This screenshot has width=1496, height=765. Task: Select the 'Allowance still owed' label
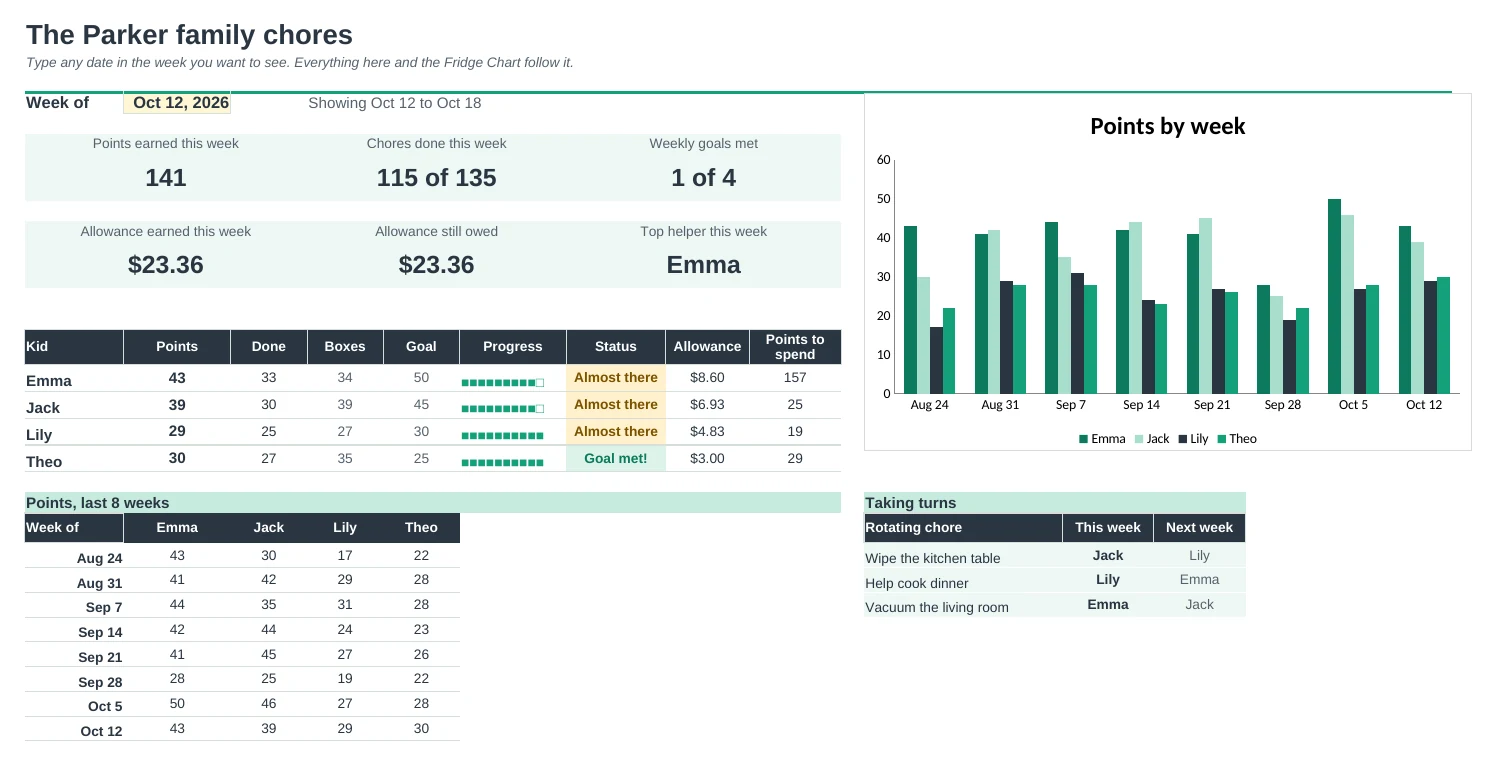coord(436,231)
